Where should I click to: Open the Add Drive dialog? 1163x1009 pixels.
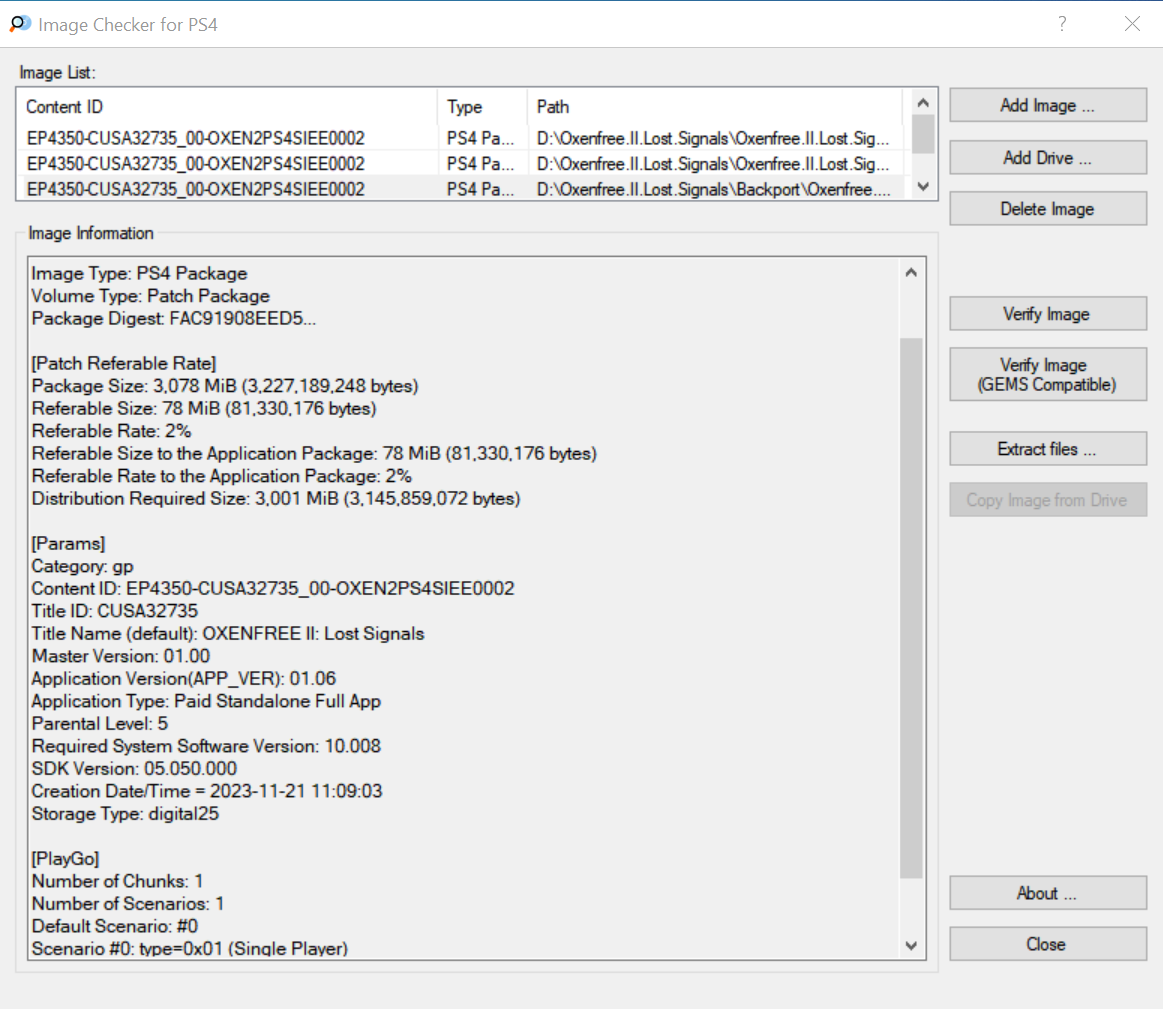pyautogui.click(x=1047, y=157)
